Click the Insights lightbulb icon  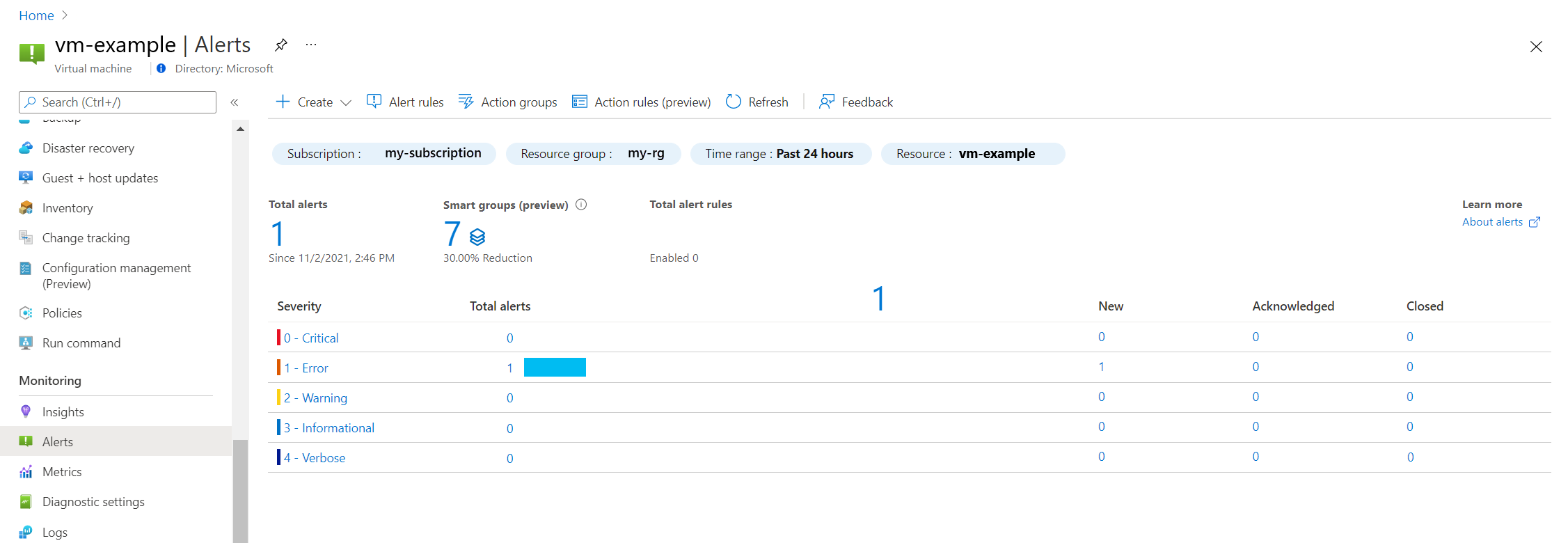point(26,411)
